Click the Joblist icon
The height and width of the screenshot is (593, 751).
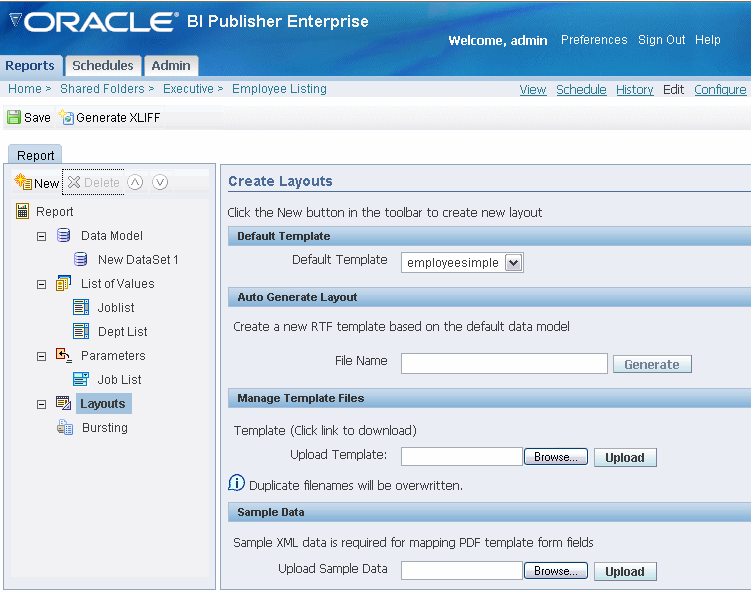(x=81, y=307)
